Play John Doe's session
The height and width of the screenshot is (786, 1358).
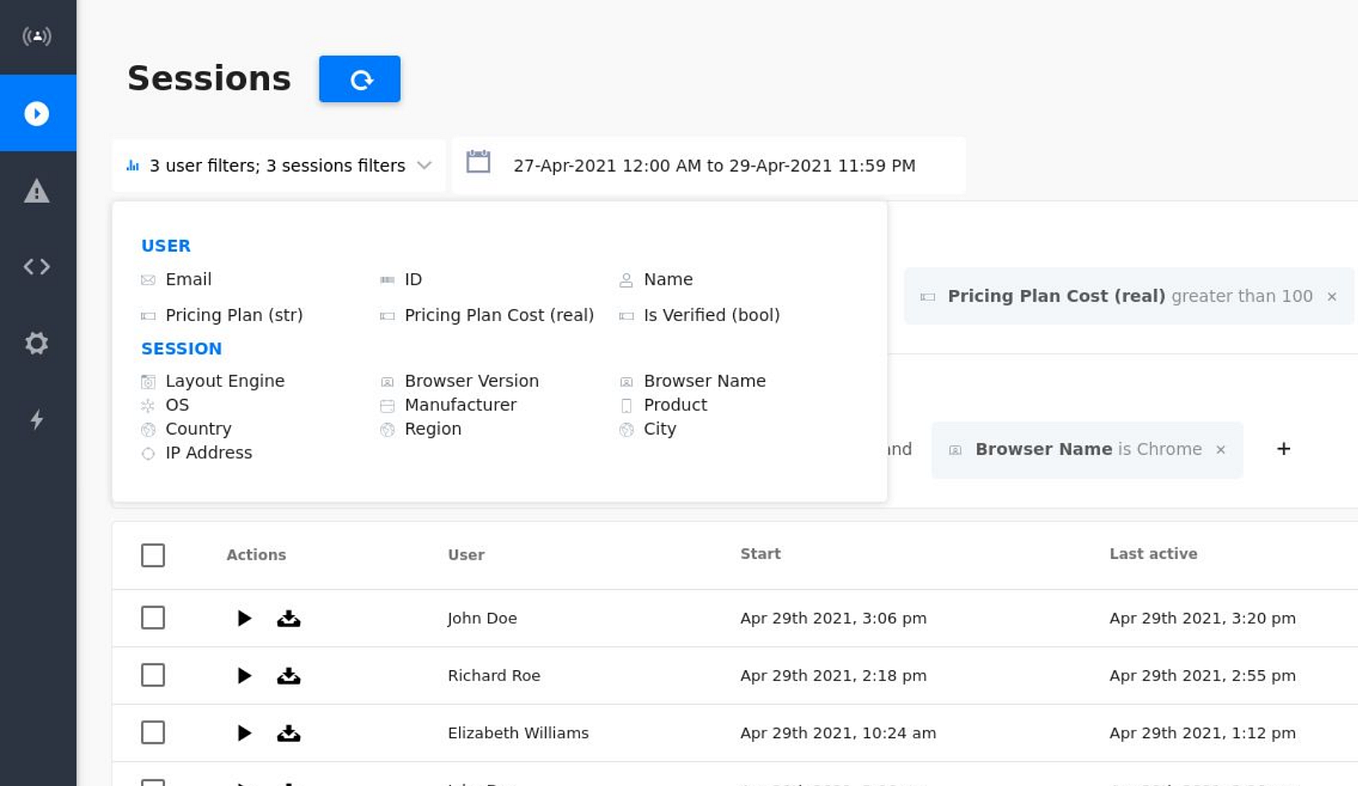[244, 618]
